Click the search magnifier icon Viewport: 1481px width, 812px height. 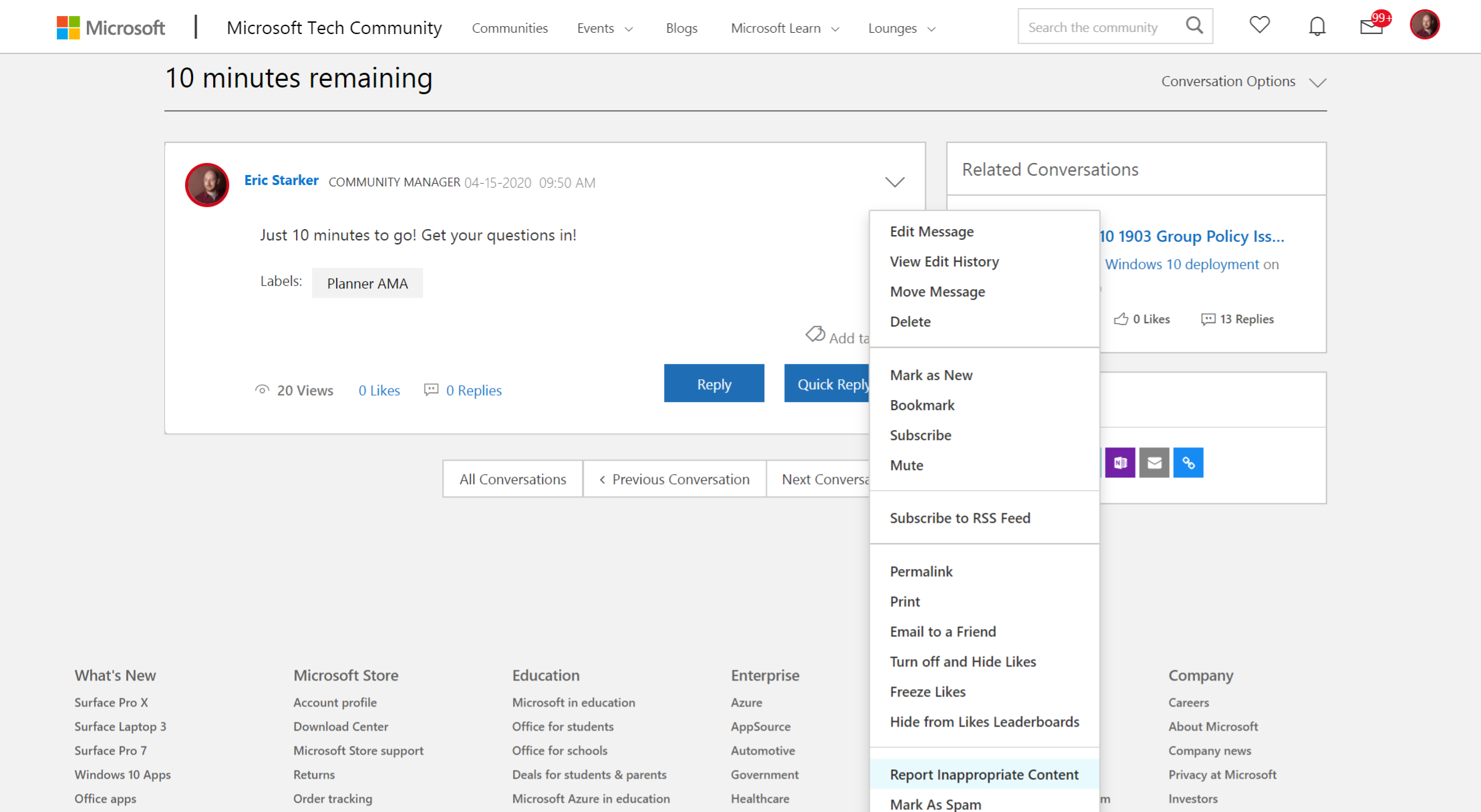(x=1195, y=25)
